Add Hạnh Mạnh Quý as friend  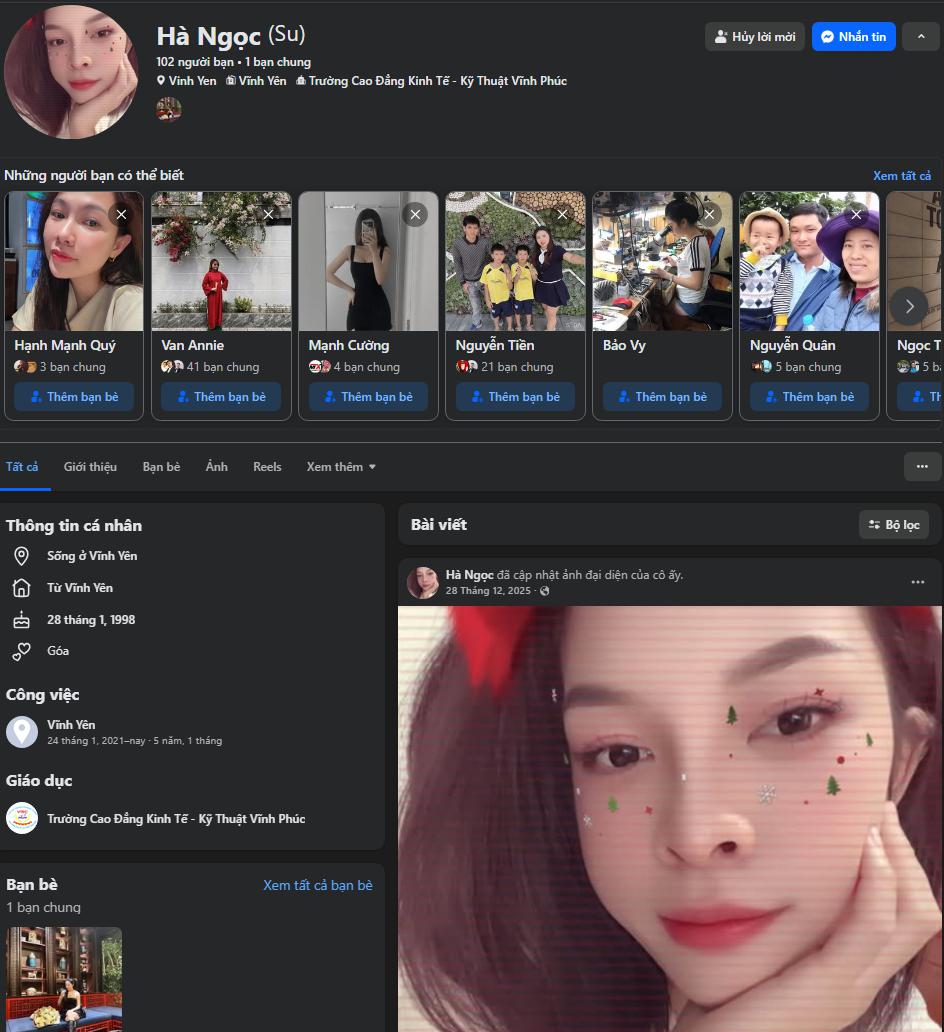(x=74, y=397)
